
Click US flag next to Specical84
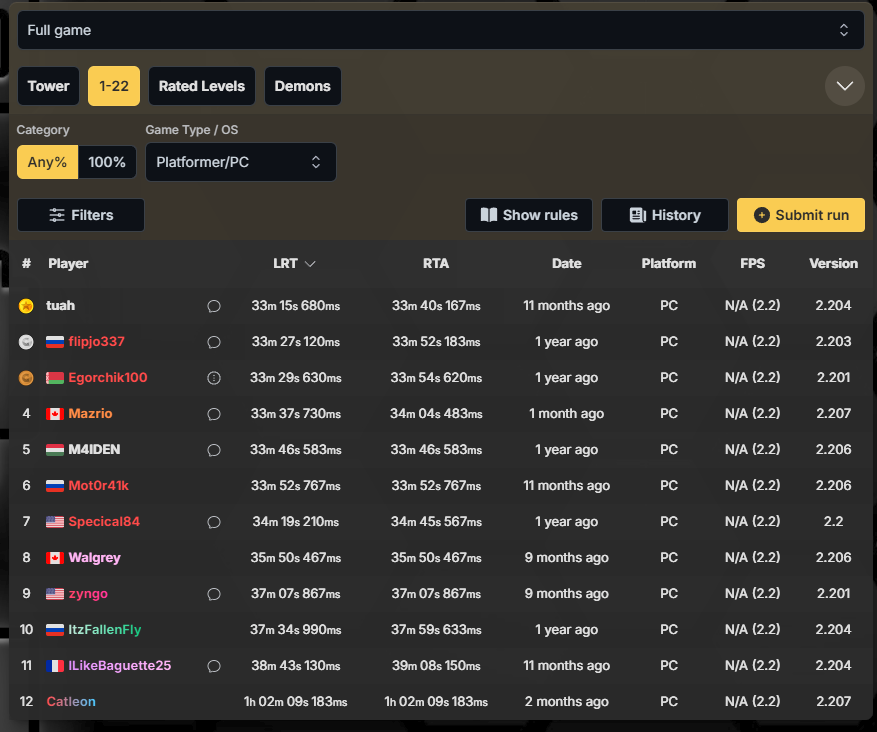pos(55,522)
